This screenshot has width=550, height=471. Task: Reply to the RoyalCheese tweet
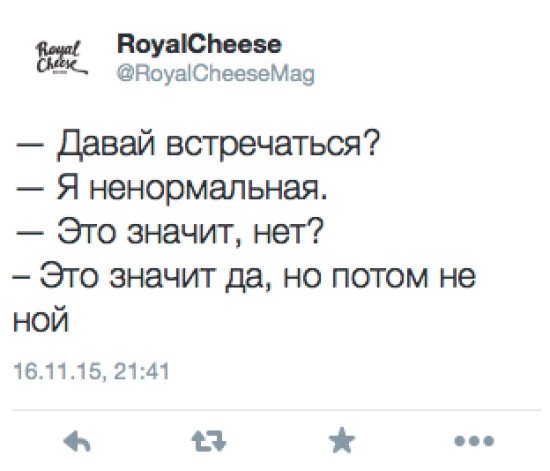[77, 440]
